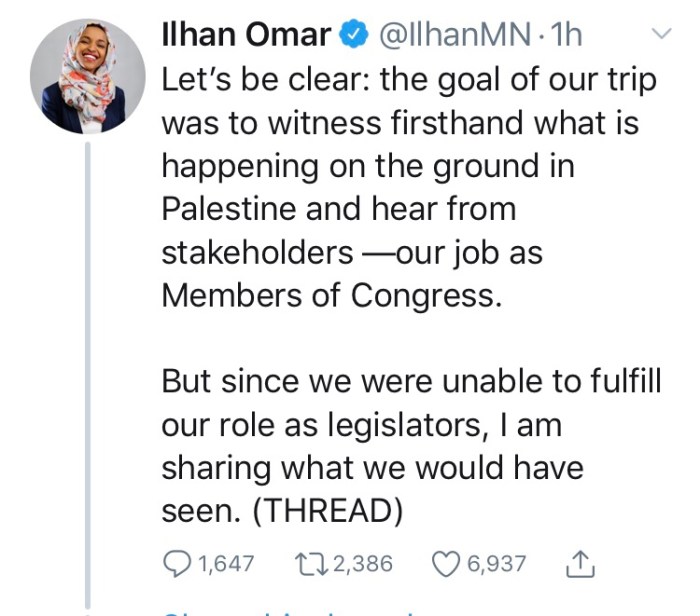Click the reply speech bubble icon
The image size is (700, 616).
coord(176,564)
